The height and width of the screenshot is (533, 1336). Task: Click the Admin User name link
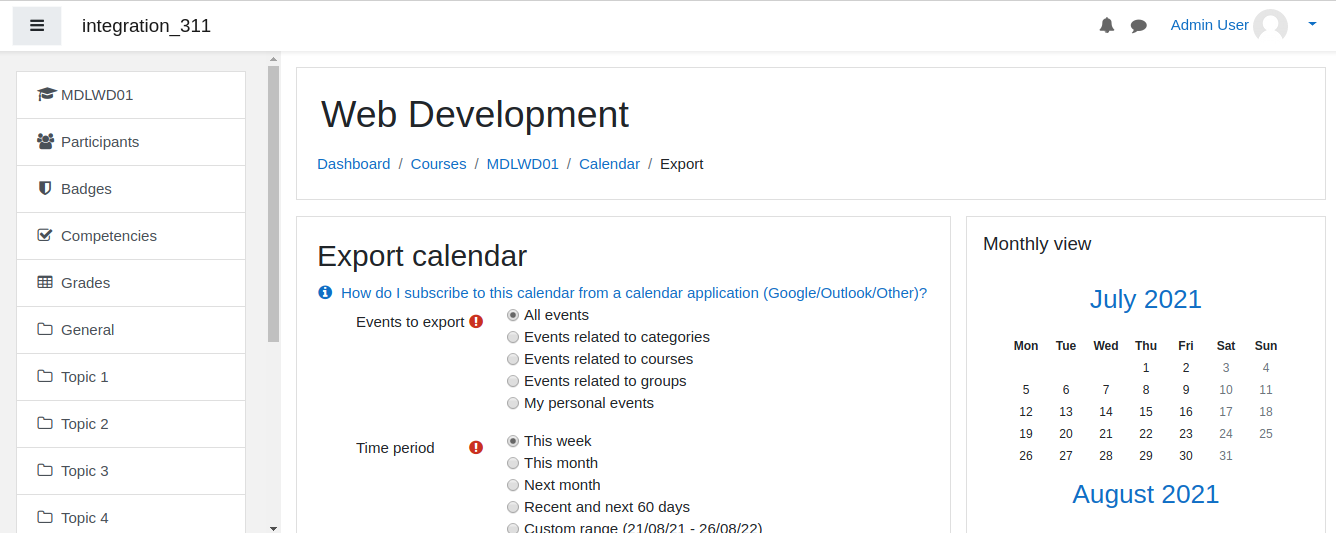(1210, 25)
